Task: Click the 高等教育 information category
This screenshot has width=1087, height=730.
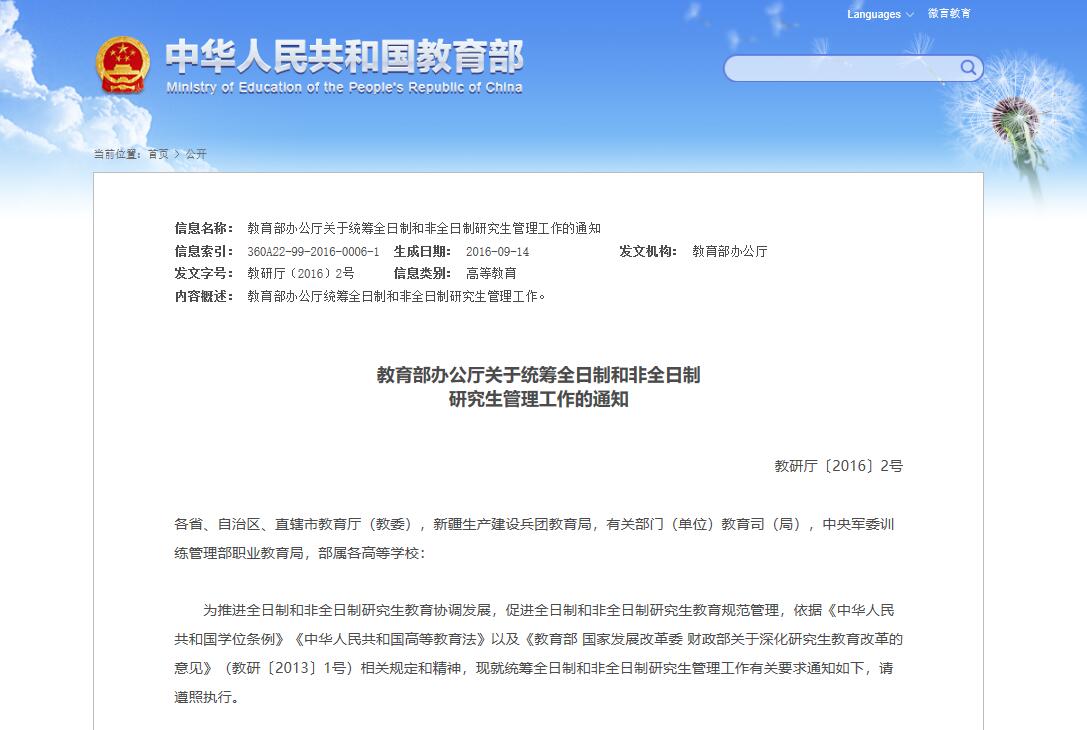Action: point(492,273)
